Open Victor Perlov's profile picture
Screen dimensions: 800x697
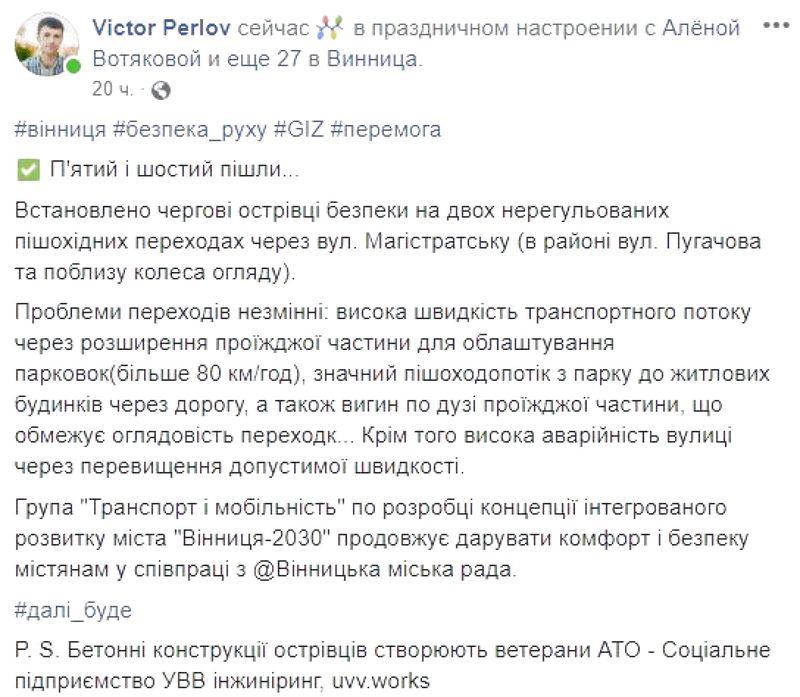[47, 44]
